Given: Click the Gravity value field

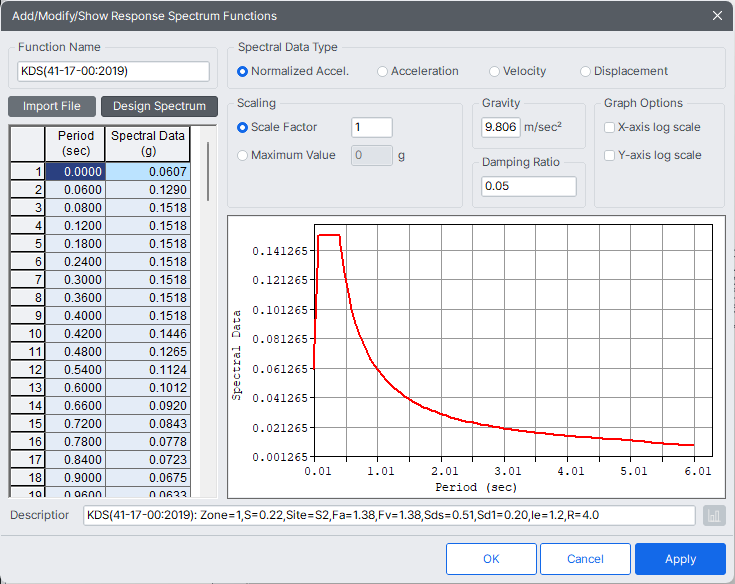Looking at the screenshot, I should 501,127.
